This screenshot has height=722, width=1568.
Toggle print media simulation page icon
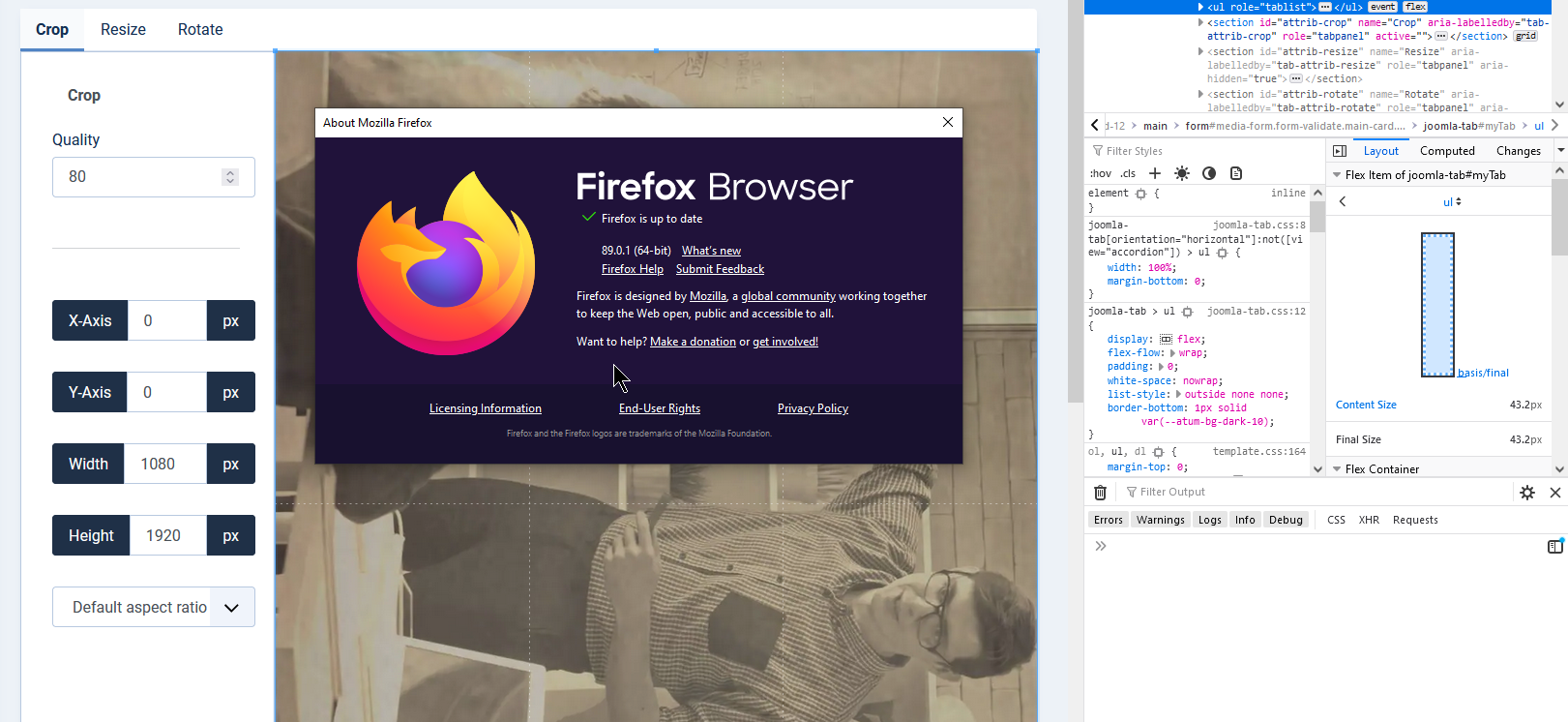pos(1236,173)
